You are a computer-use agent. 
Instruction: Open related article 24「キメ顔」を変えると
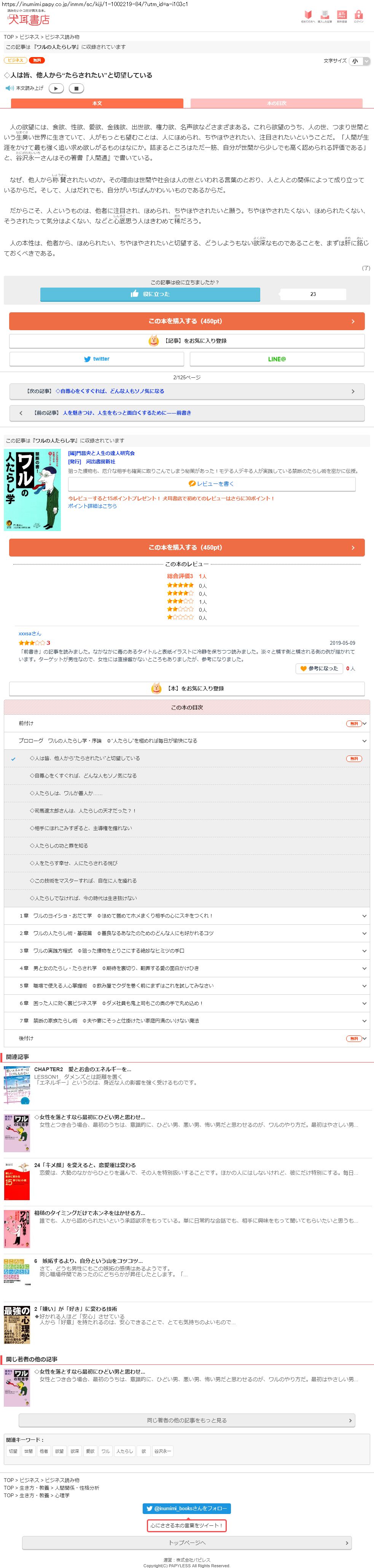point(85,1165)
